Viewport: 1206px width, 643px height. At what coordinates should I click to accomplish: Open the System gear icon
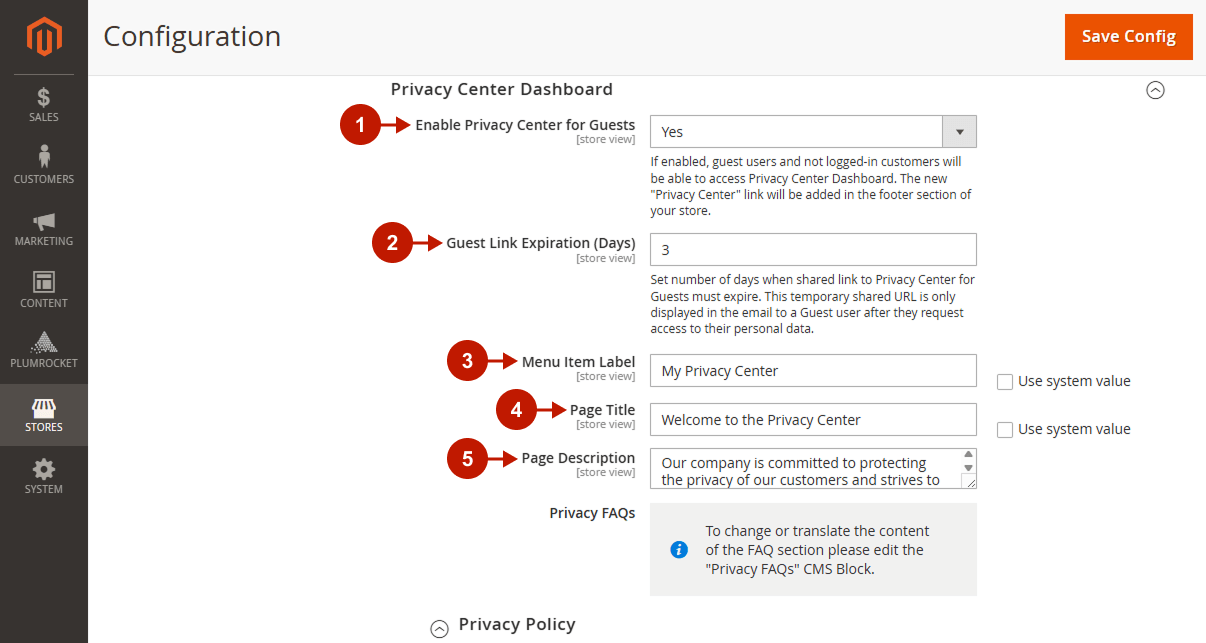pos(44,469)
